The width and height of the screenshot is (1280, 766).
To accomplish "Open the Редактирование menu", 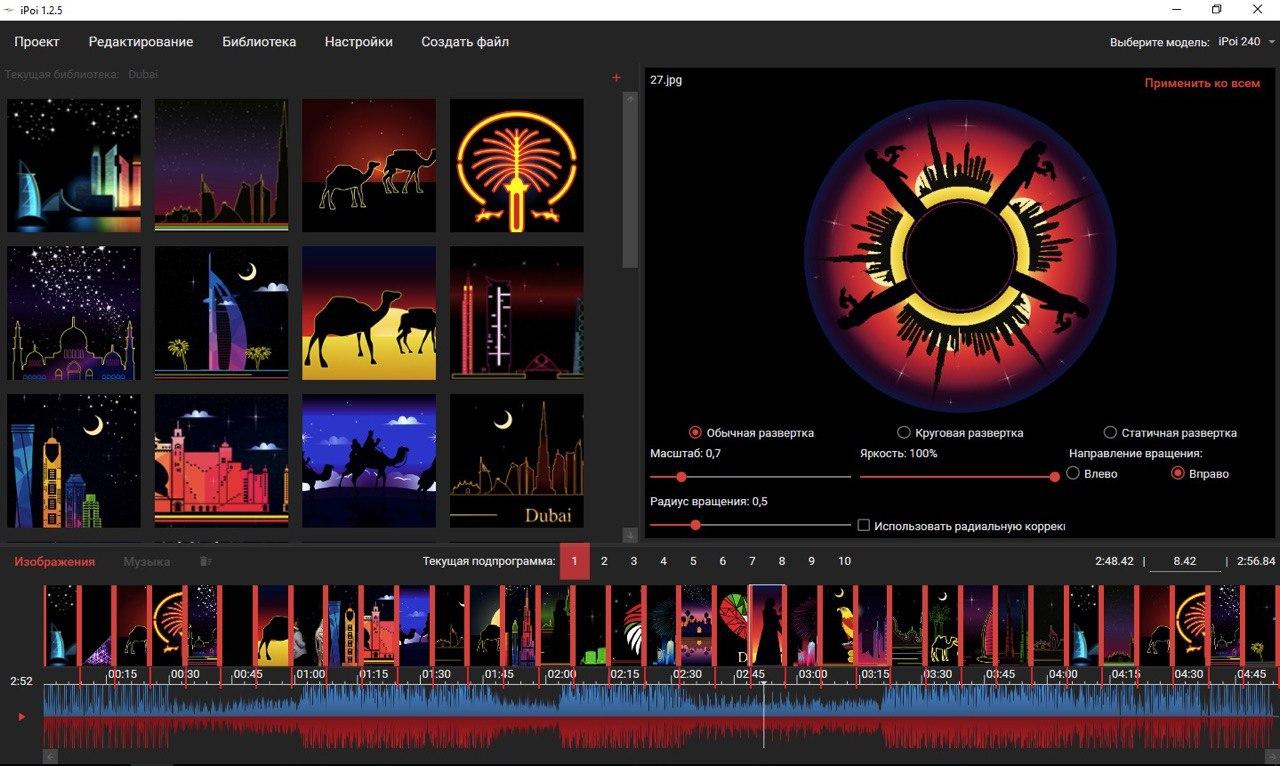I will click(x=141, y=42).
